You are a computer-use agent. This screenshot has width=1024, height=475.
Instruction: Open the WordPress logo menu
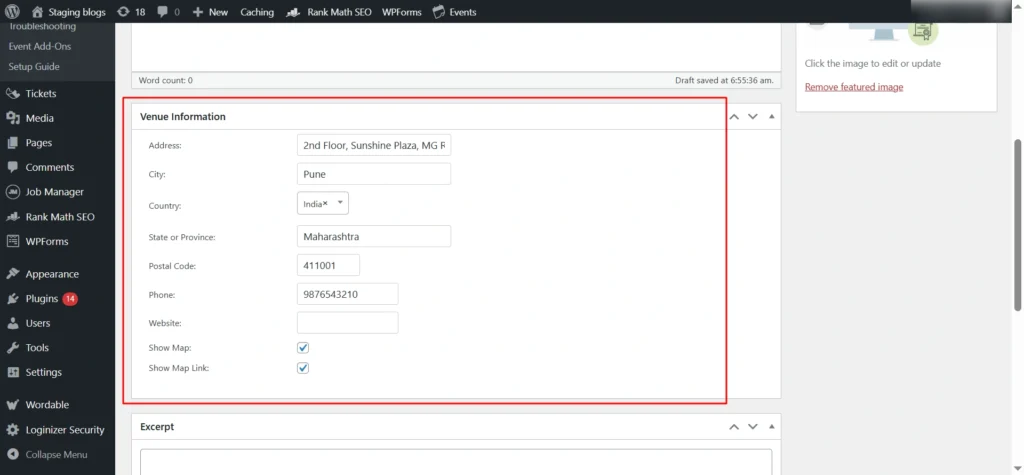pyautogui.click(x=12, y=12)
